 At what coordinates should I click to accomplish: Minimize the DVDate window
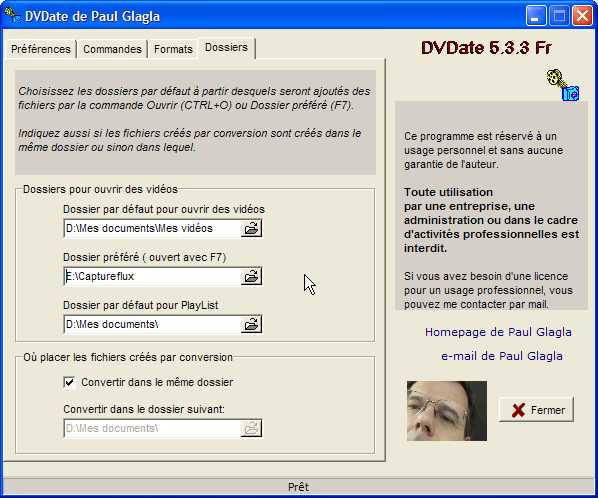tap(535, 16)
